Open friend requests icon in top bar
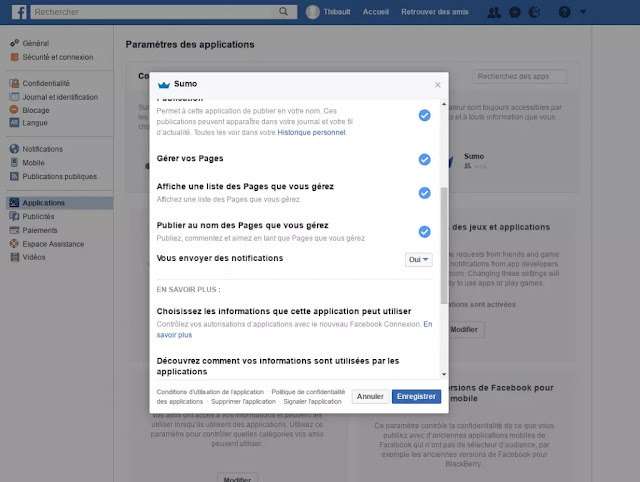 494,12
